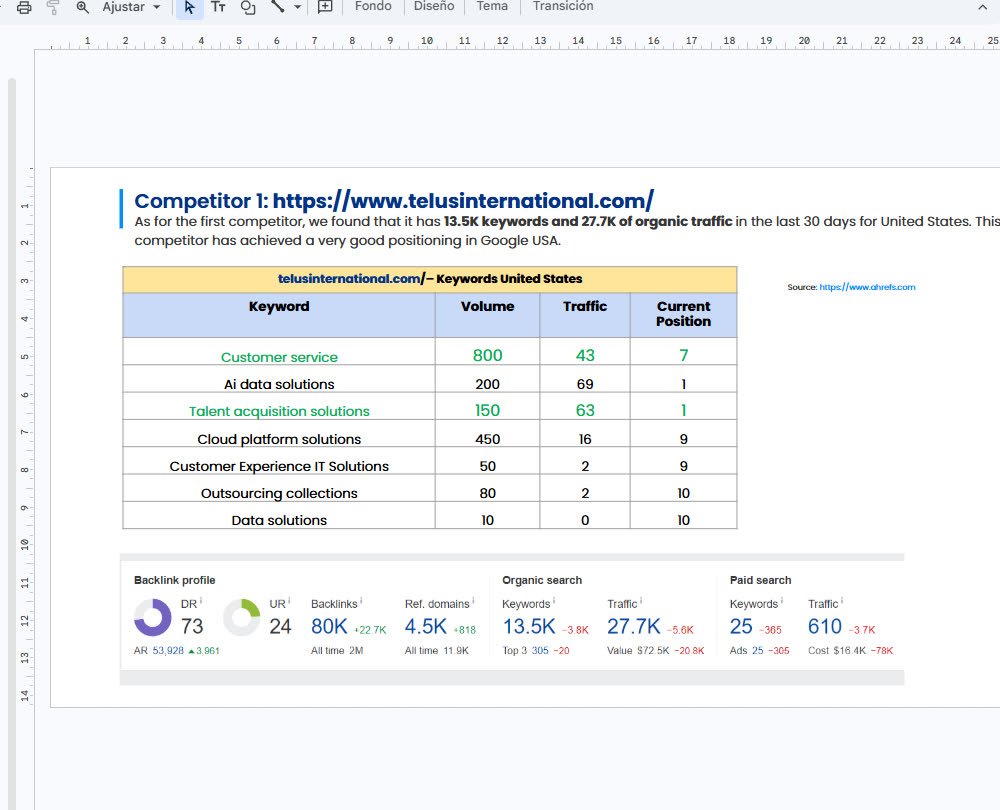Open the Fondo background option
The image size is (1000, 810).
373,6
